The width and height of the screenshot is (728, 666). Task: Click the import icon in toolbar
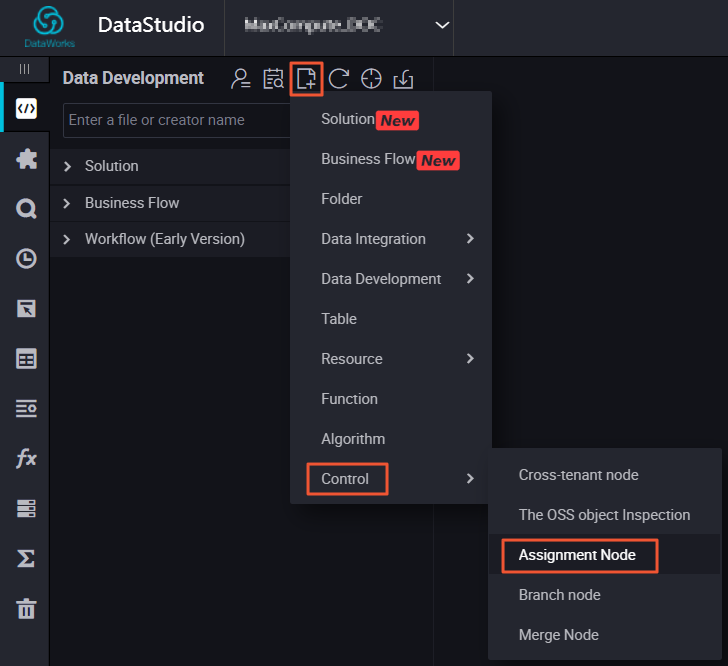pyautogui.click(x=404, y=79)
